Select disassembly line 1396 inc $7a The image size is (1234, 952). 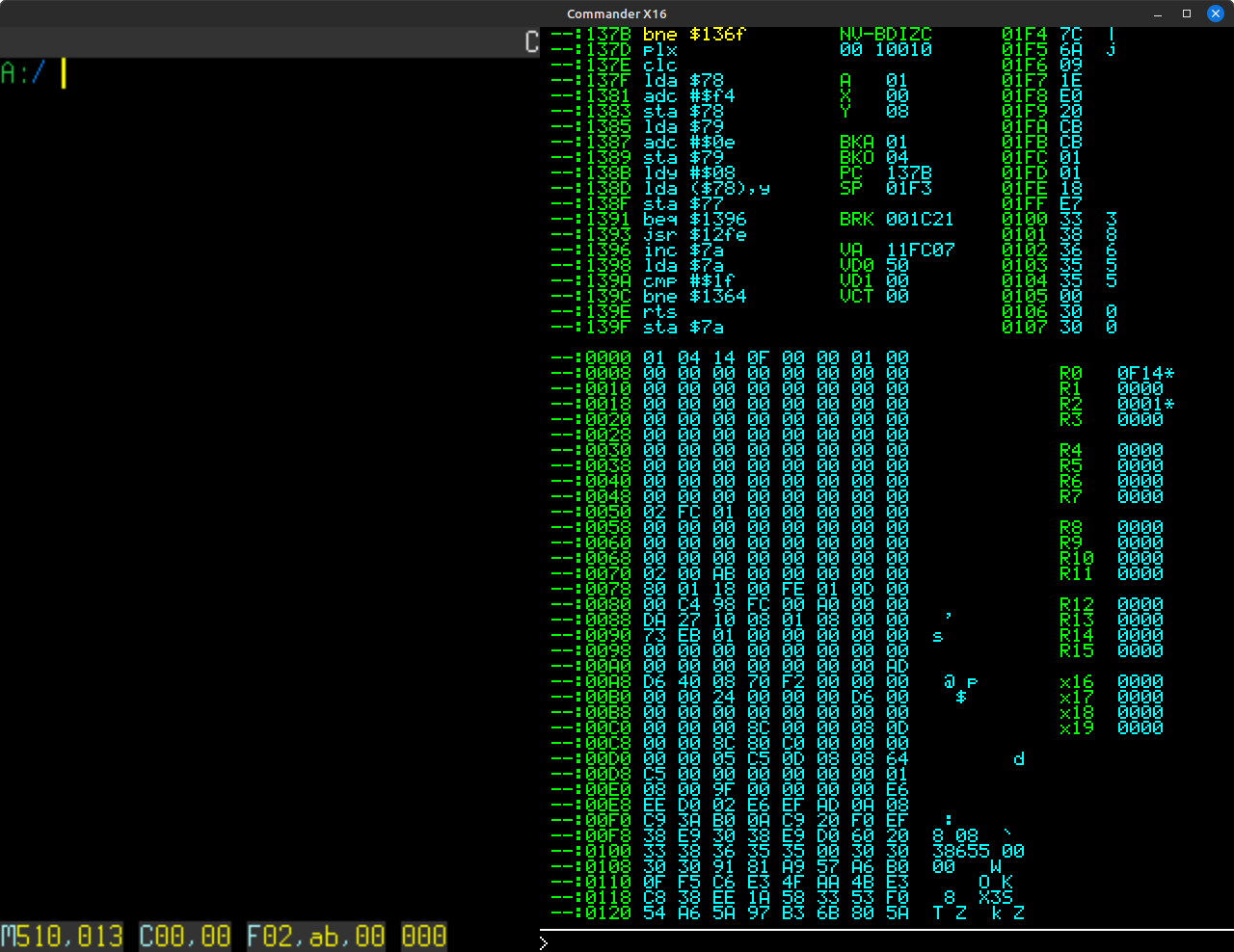pyautogui.click(x=637, y=251)
